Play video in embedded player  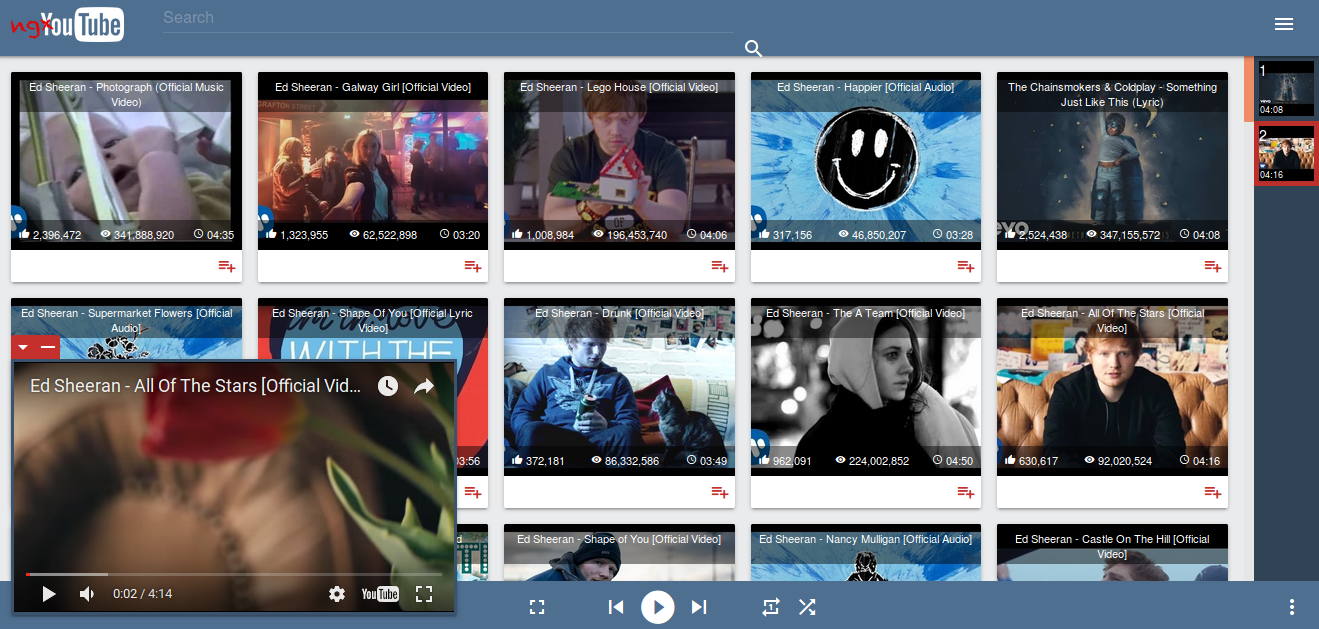[48, 594]
